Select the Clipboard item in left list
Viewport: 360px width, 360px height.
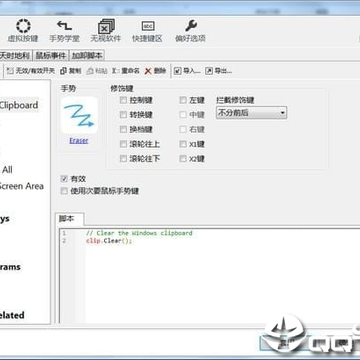(19, 105)
